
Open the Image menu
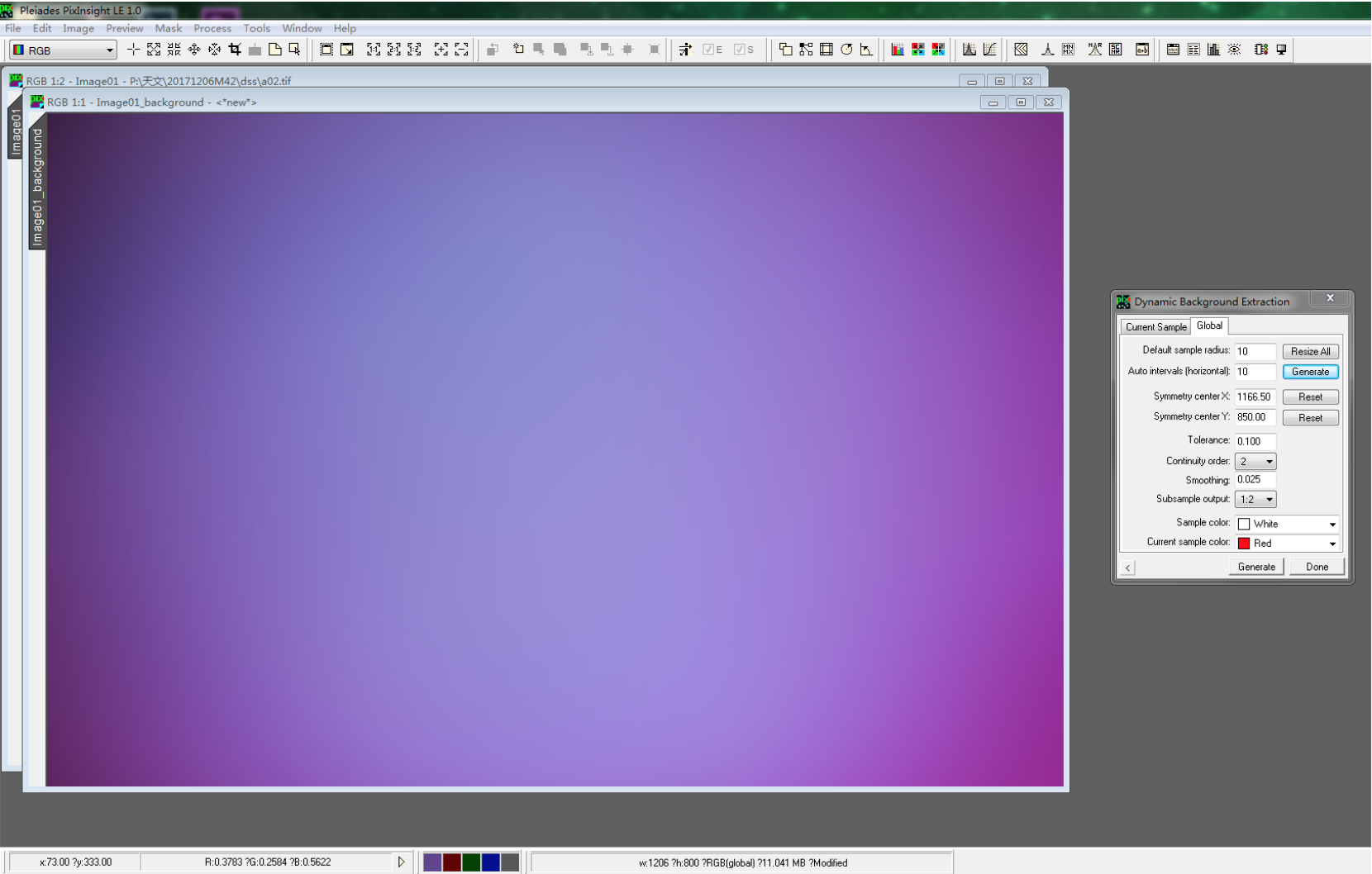pyautogui.click(x=79, y=28)
